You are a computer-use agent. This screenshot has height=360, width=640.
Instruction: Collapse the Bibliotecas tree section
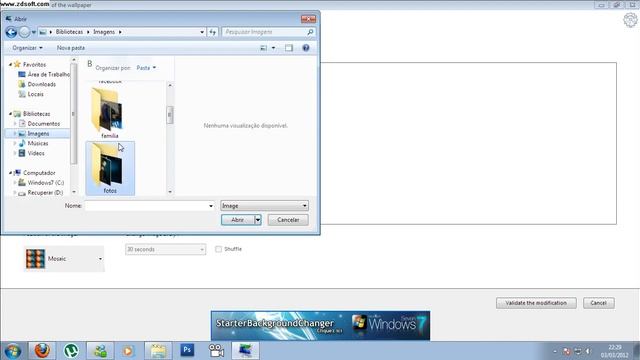11,114
